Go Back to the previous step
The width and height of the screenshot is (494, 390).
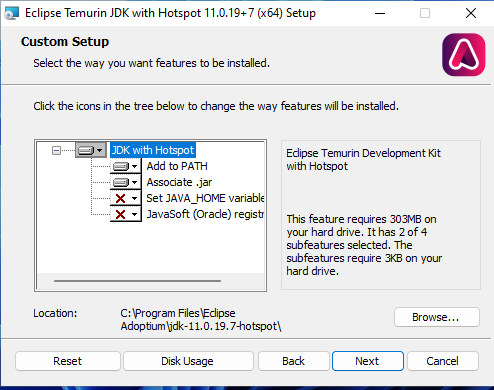(294, 361)
